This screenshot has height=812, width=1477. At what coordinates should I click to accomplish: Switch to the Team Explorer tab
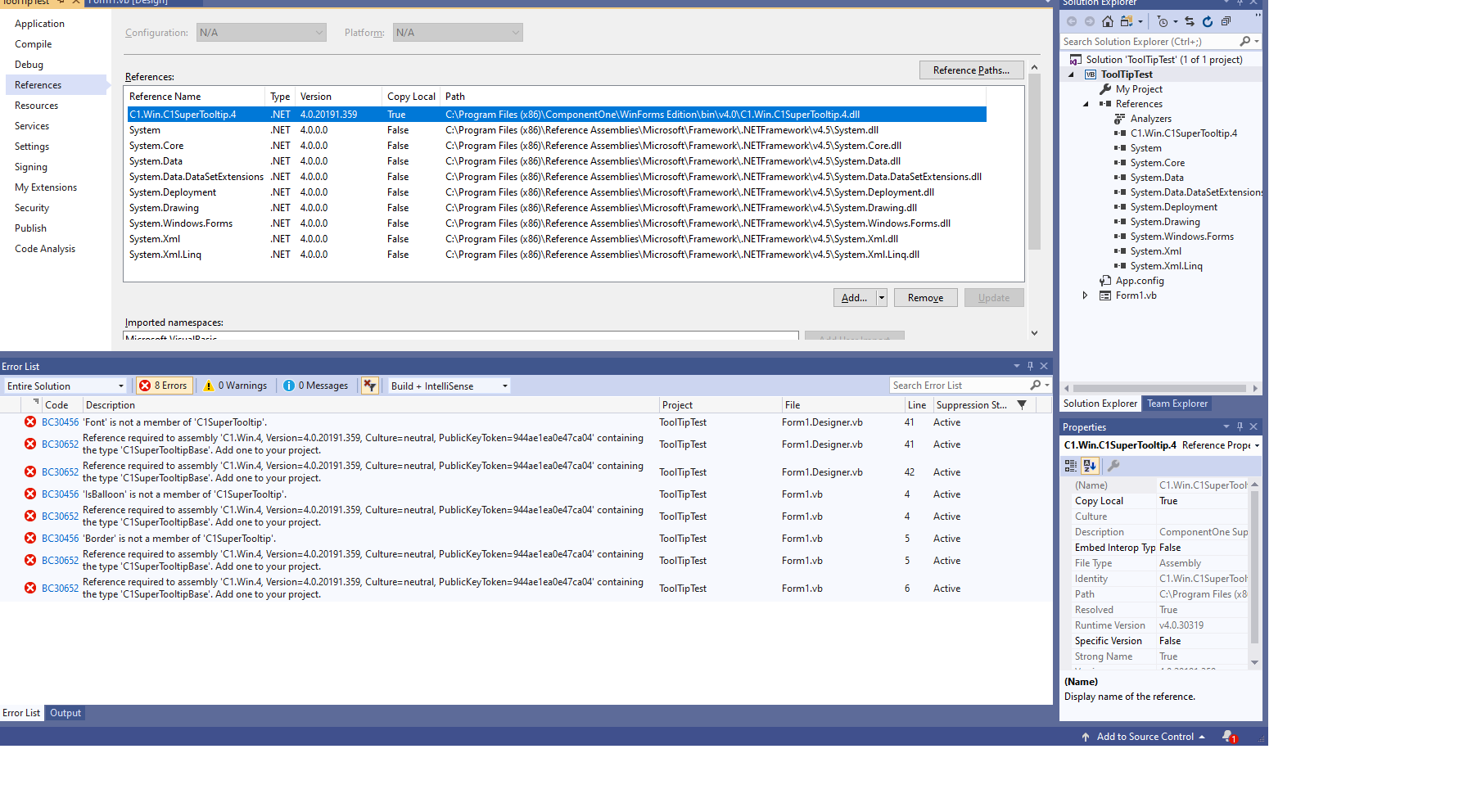point(1177,404)
